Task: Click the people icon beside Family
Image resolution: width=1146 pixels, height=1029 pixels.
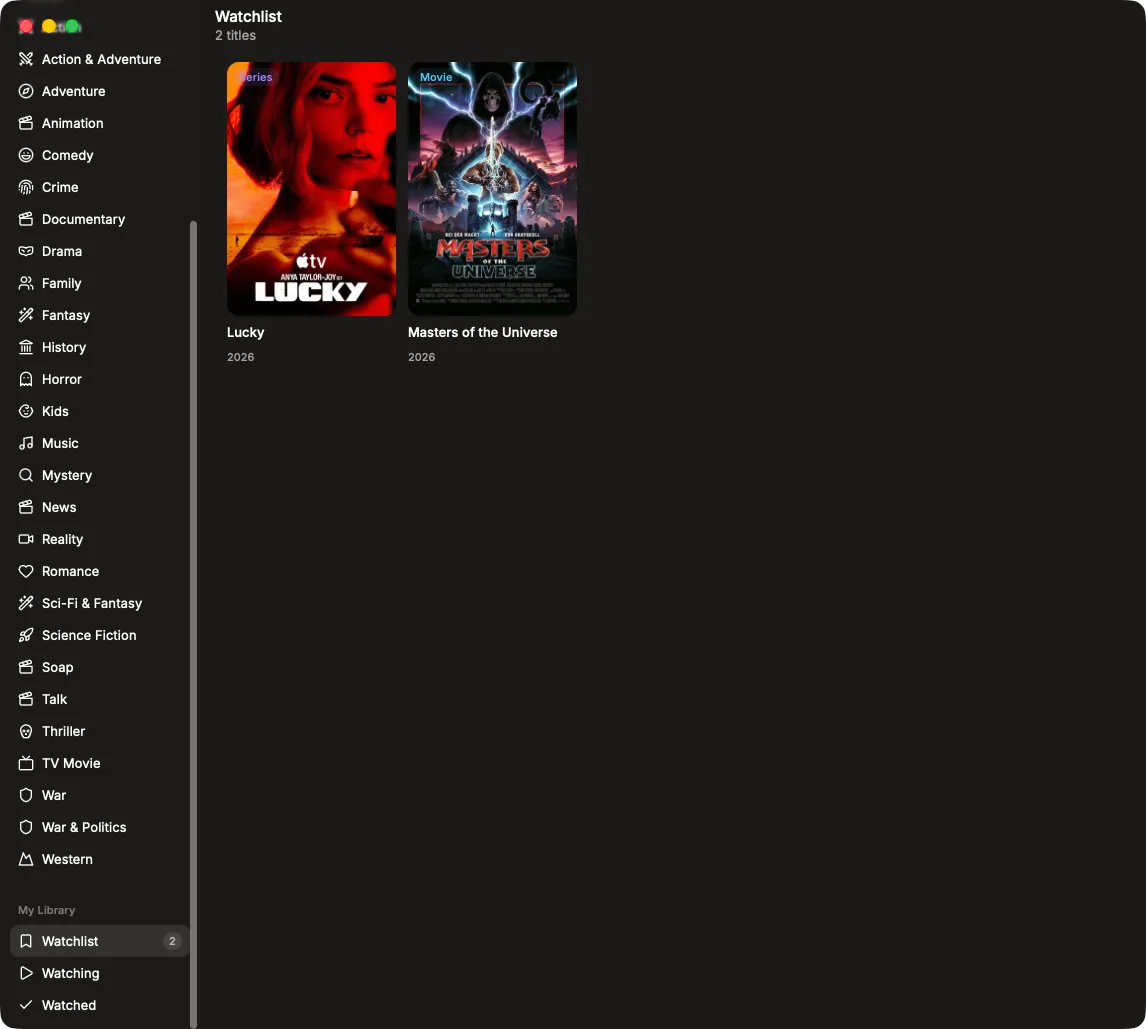Action: [x=26, y=283]
